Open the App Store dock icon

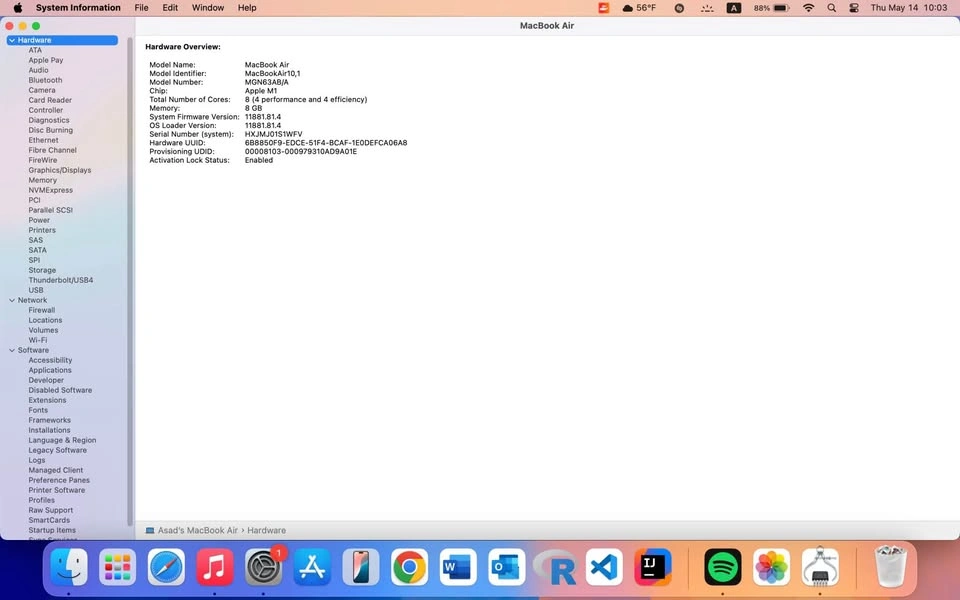(312, 567)
